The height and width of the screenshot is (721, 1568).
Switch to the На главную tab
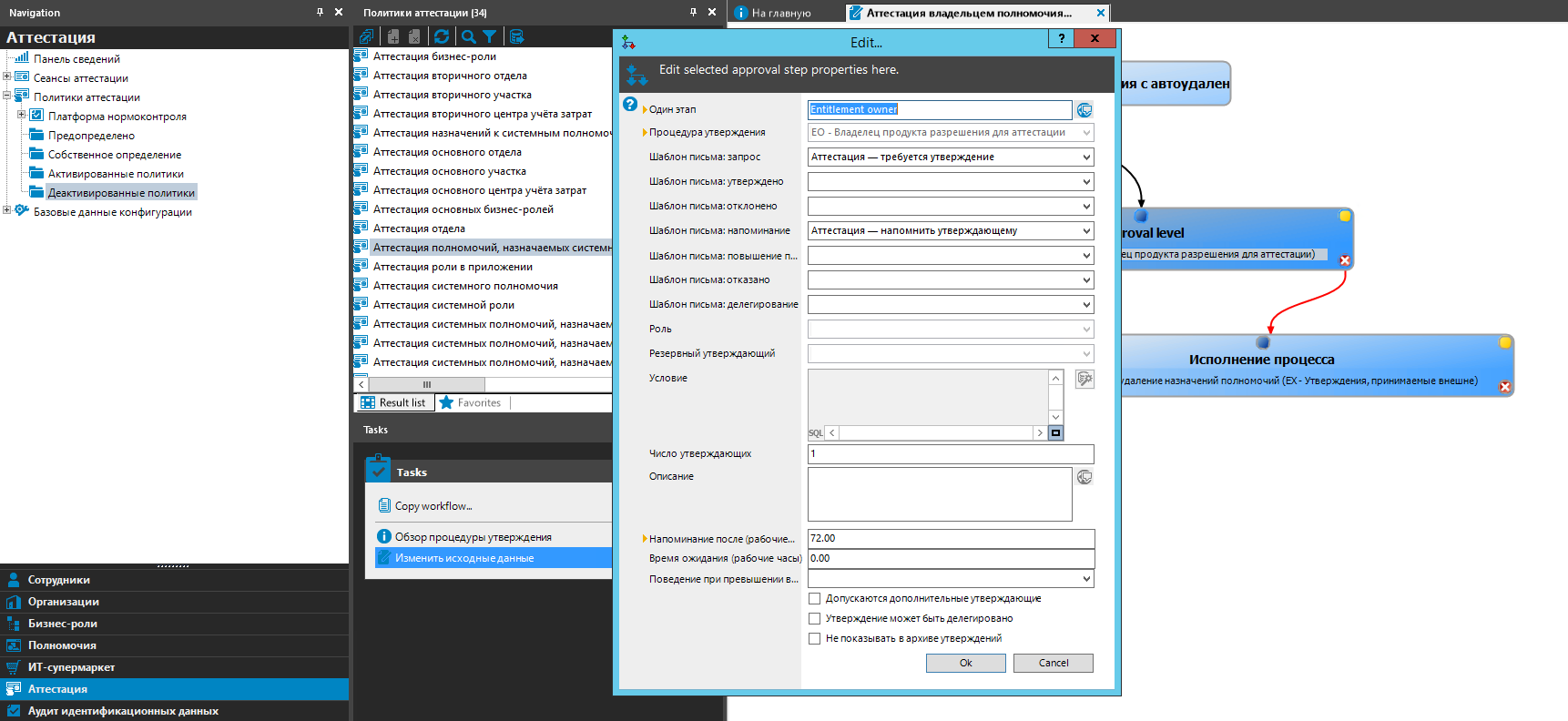click(774, 13)
